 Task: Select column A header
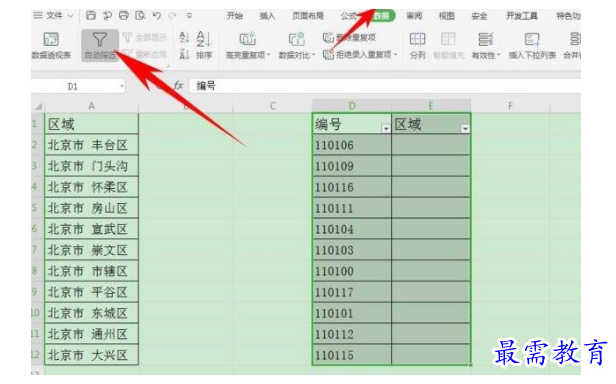pyautogui.click(x=92, y=106)
